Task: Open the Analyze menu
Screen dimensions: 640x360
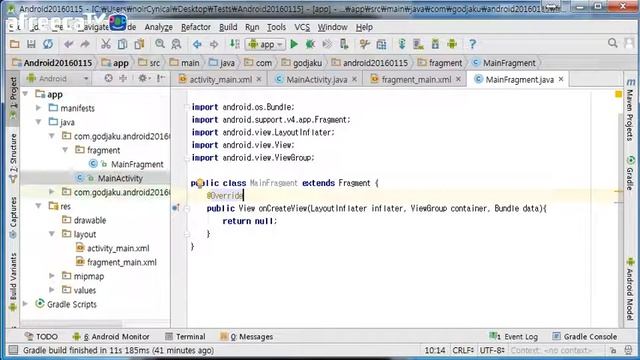Action: (x=158, y=27)
